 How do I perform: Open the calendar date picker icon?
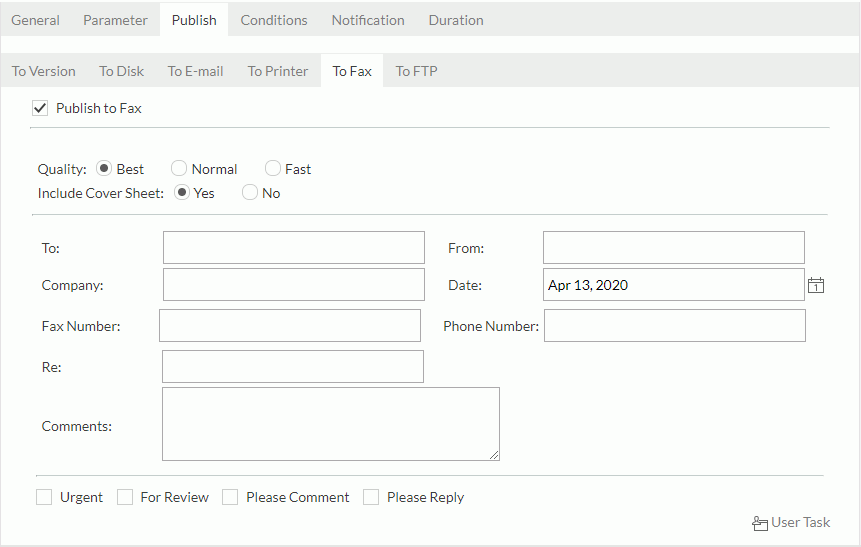tap(816, 286)
